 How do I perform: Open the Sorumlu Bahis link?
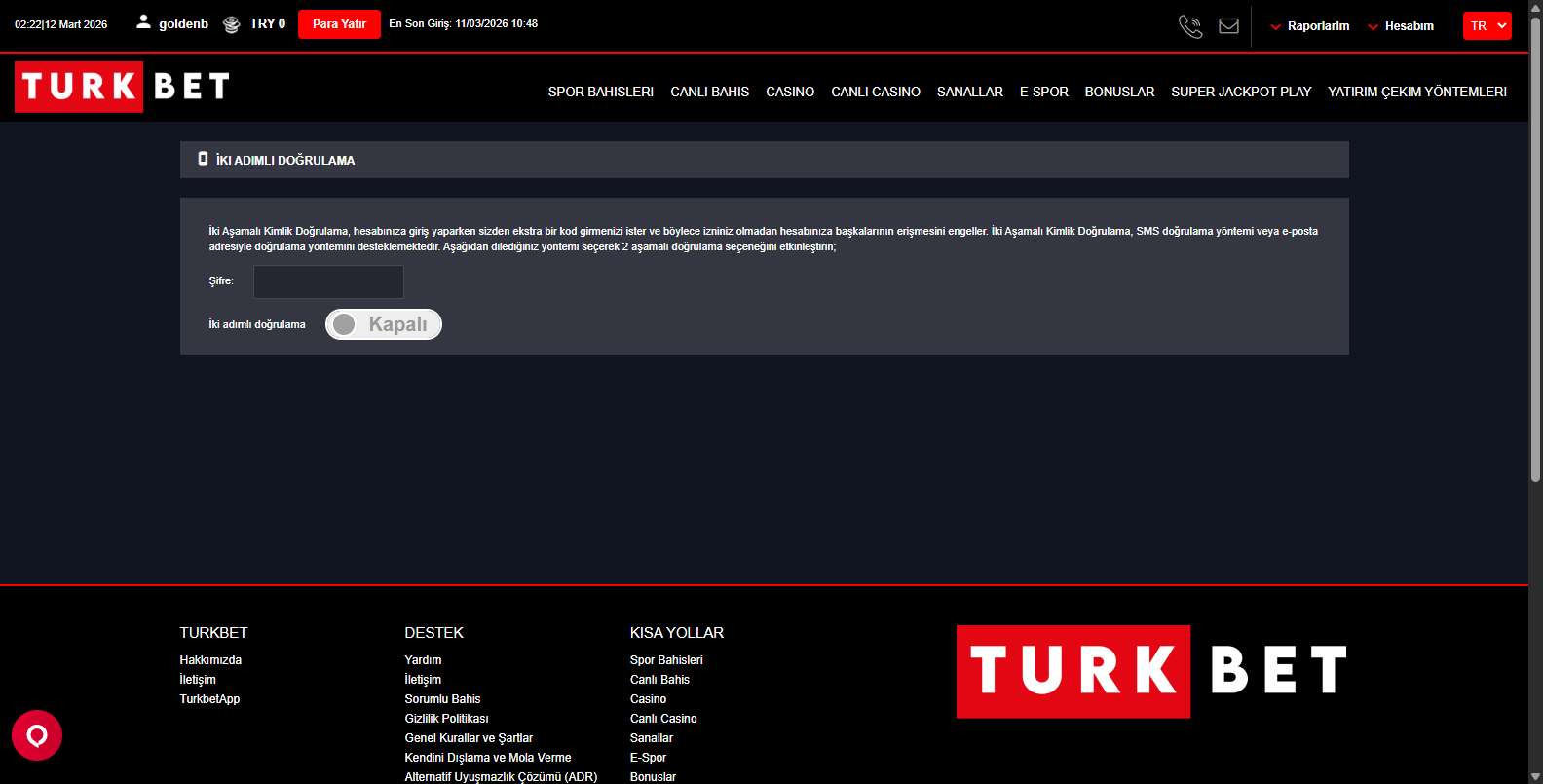tap(442, 699)
